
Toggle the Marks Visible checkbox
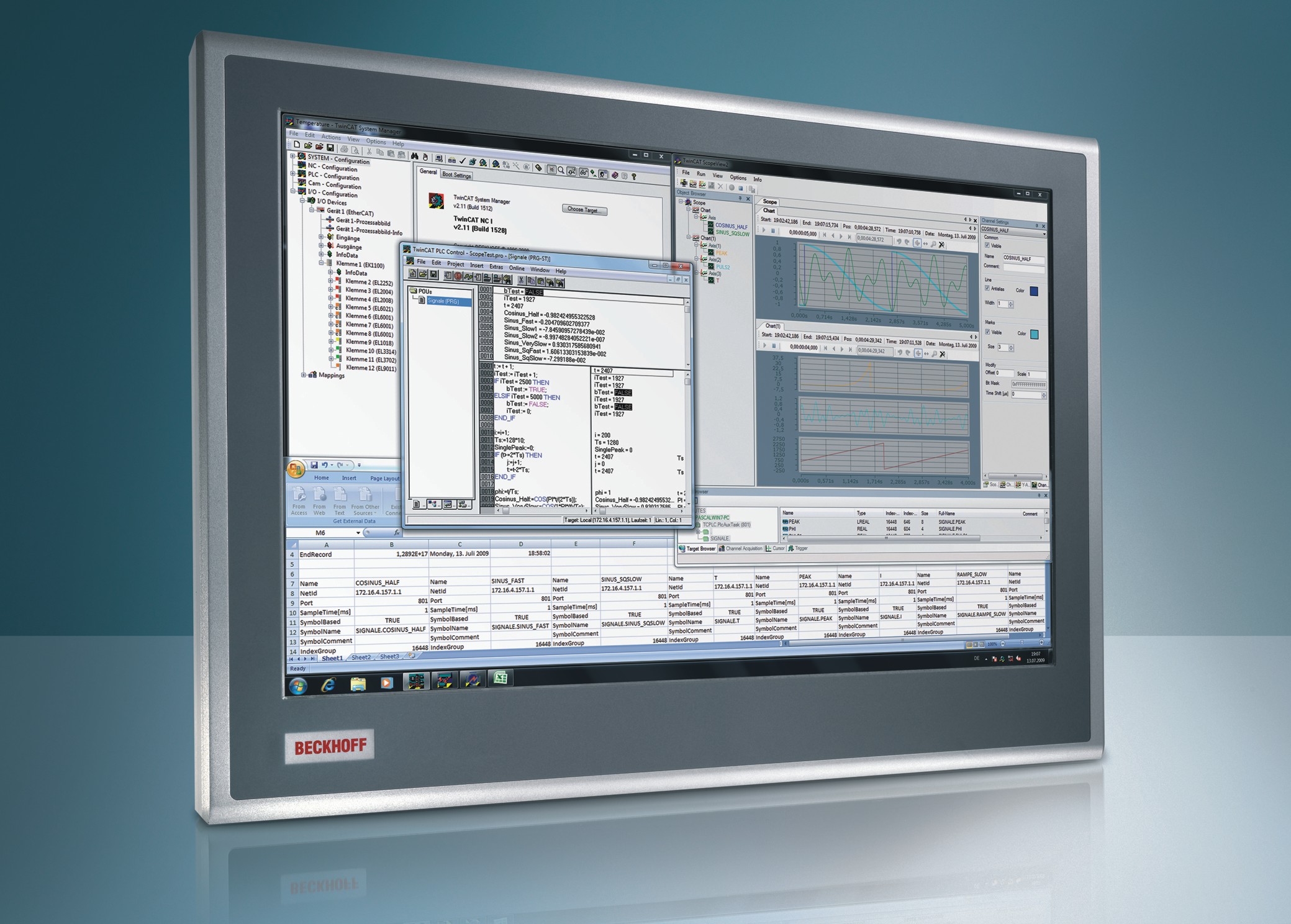987,332
